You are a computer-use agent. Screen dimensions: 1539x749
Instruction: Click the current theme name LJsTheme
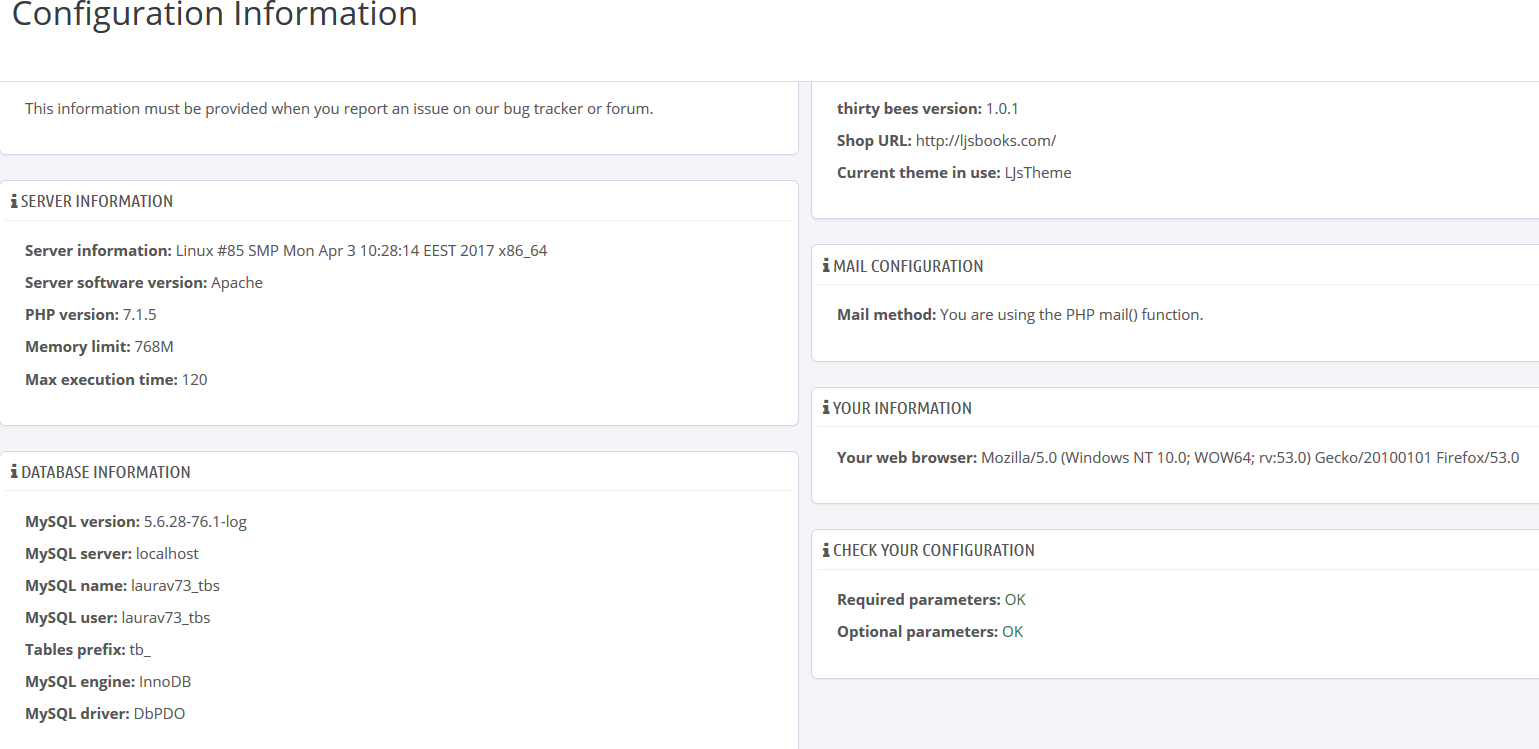pos(1038,172)
